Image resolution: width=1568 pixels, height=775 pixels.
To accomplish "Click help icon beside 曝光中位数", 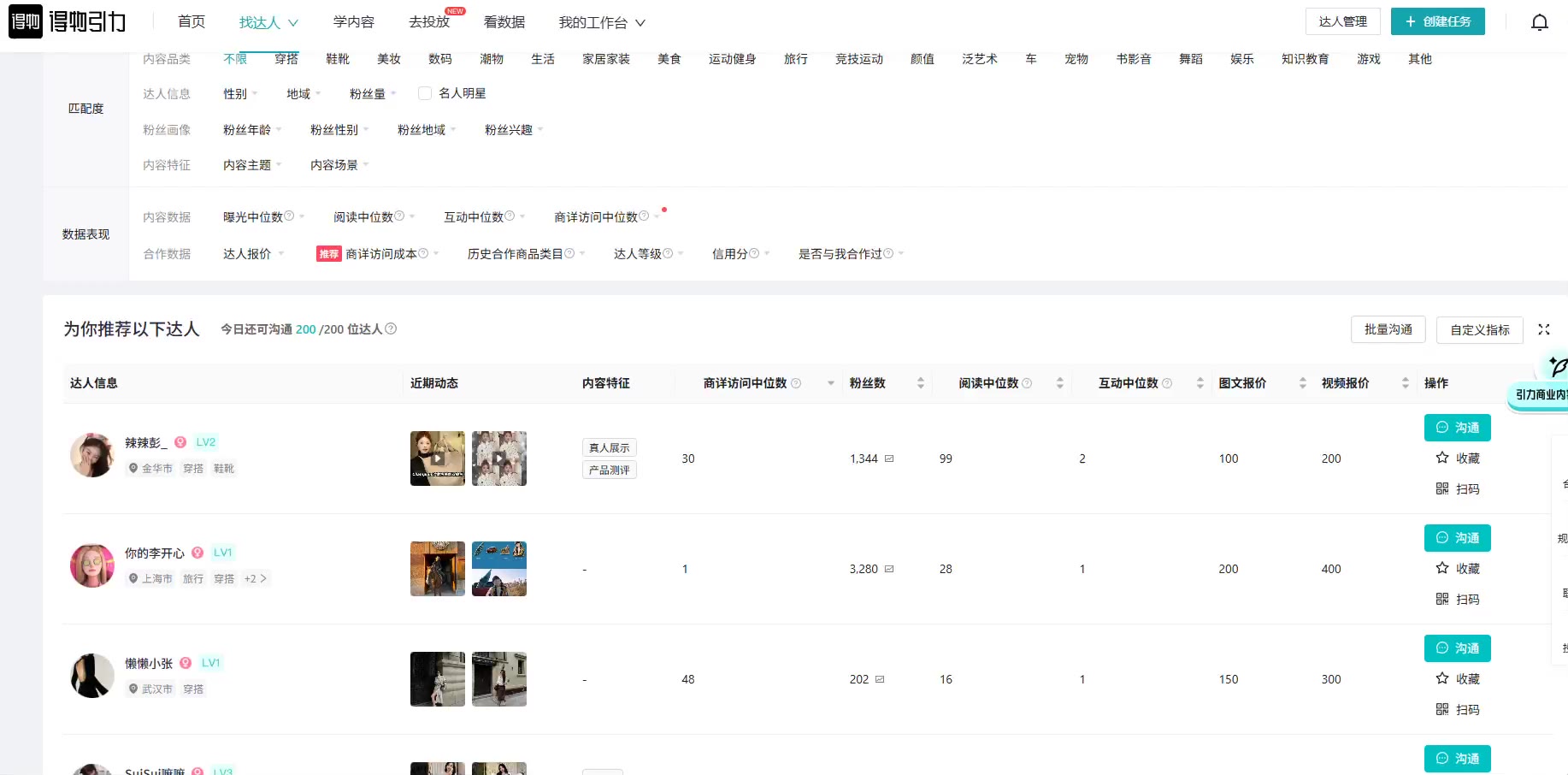I will click(289, 216).
